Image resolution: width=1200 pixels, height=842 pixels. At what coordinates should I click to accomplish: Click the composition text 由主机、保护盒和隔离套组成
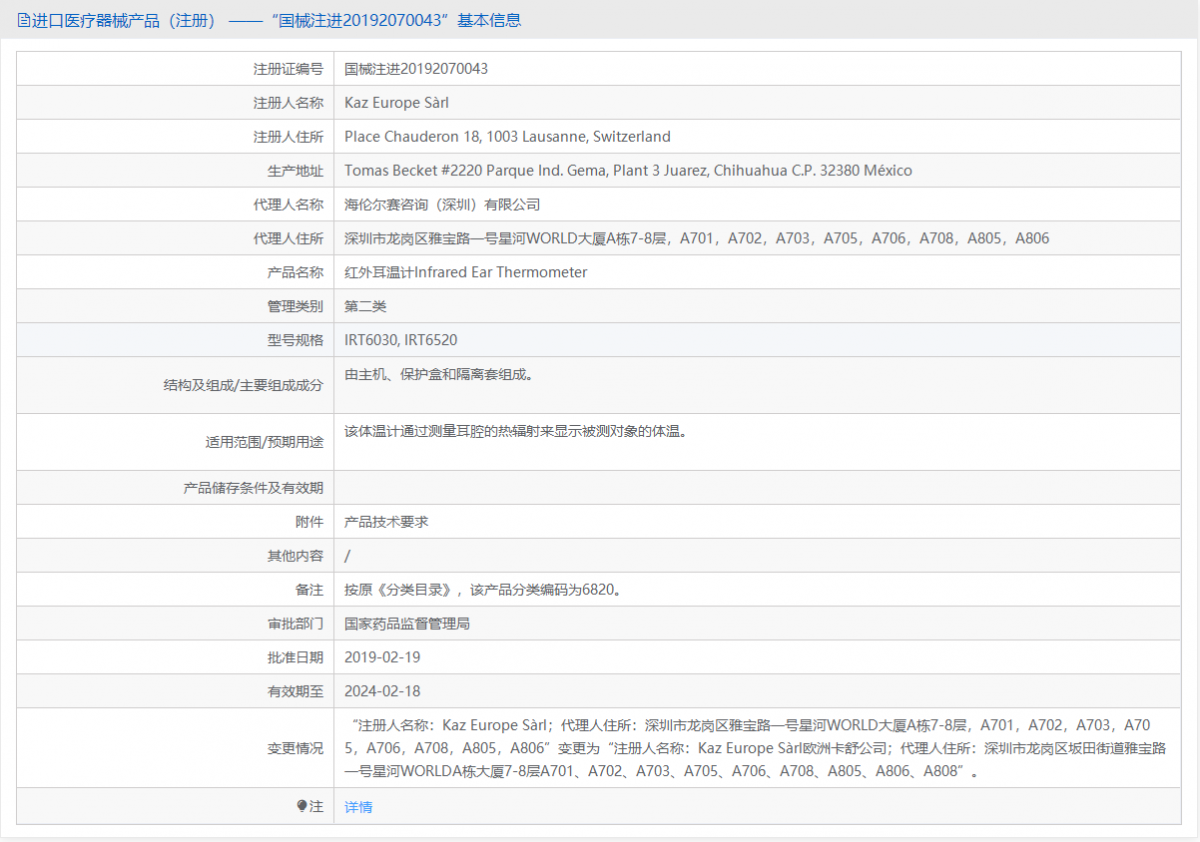[439, 375]
